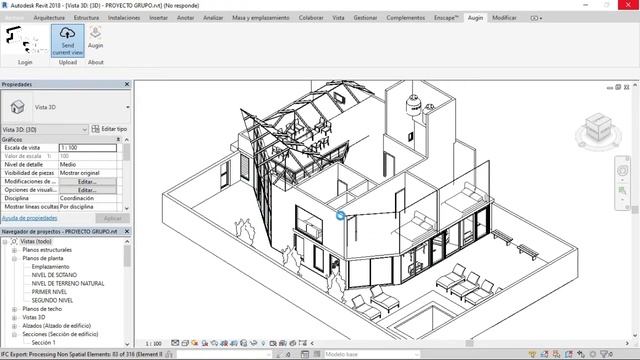This screenshot has width=640, height=360.
Task: Expand the Planos estructurales tree node
Action: tap(14, 250)
